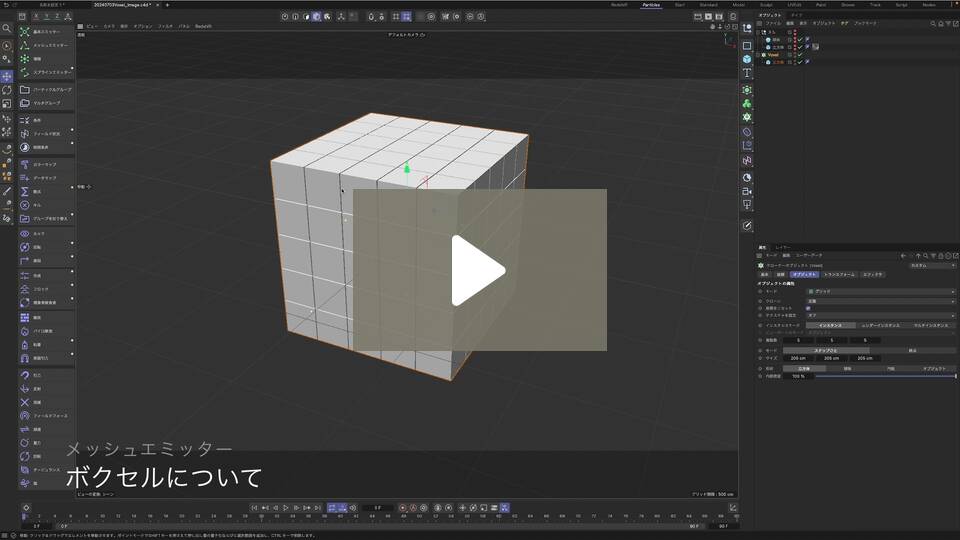The height and width of the screenshot is (540, 960).
Task: Click the timeline ruler at frame 40
Action: click(x=340, y=517)
